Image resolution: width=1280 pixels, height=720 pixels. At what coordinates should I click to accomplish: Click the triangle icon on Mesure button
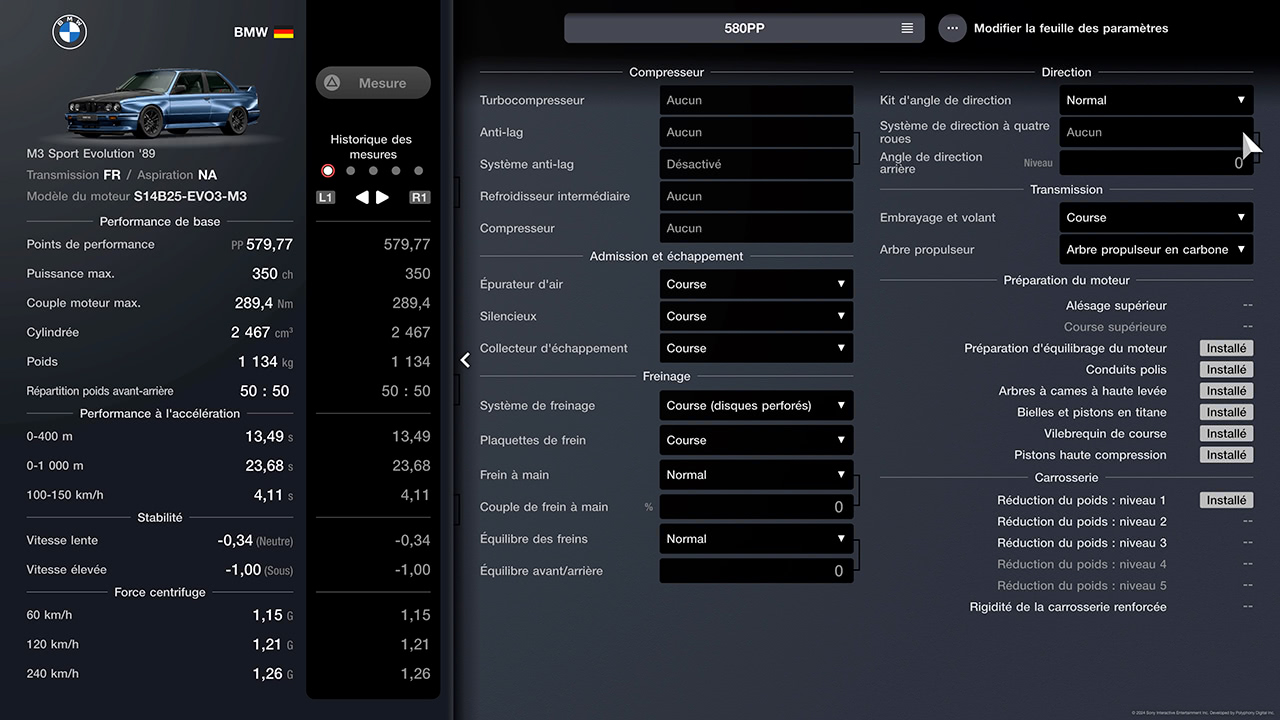tap(332, 83)
